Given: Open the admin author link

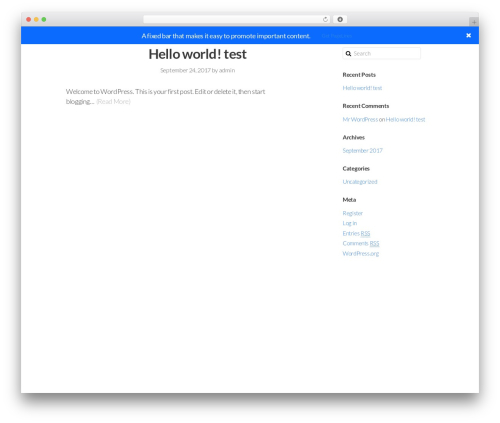Looking at the screenshot, I should [227, 70].
